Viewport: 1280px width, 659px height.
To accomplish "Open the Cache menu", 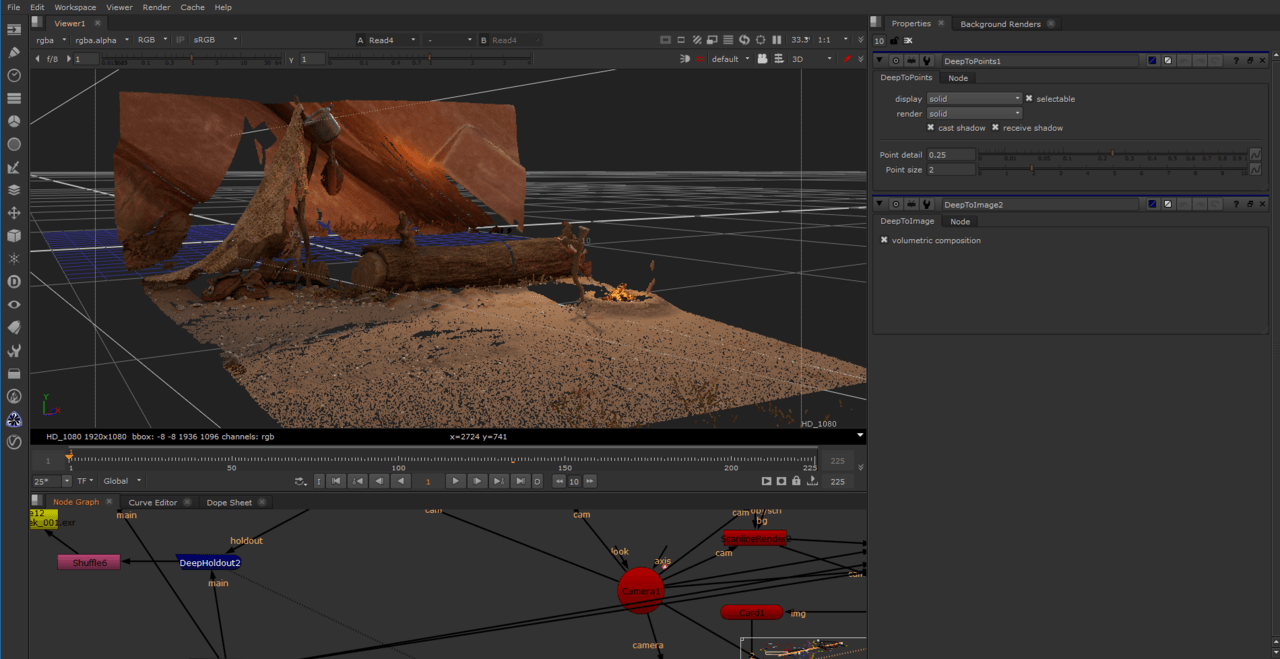I will point(192,7).
